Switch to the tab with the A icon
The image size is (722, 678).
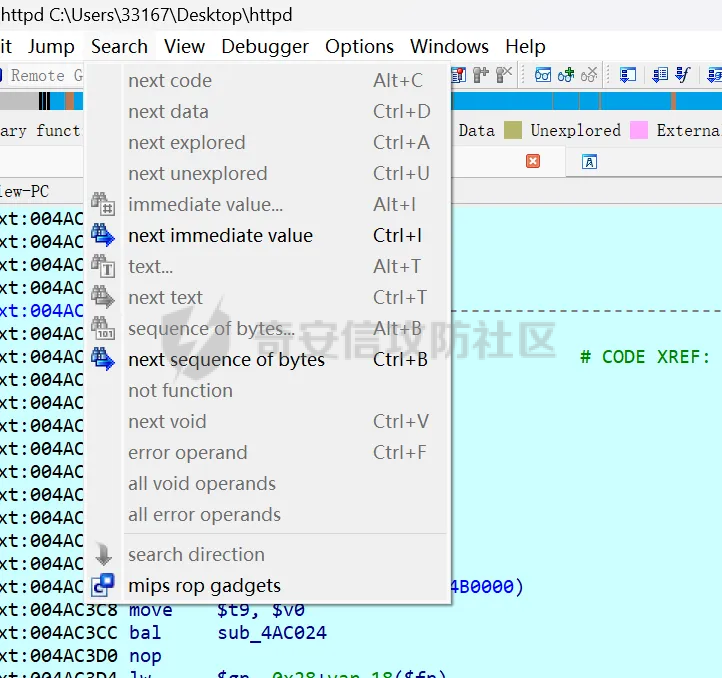coord(589,162)
